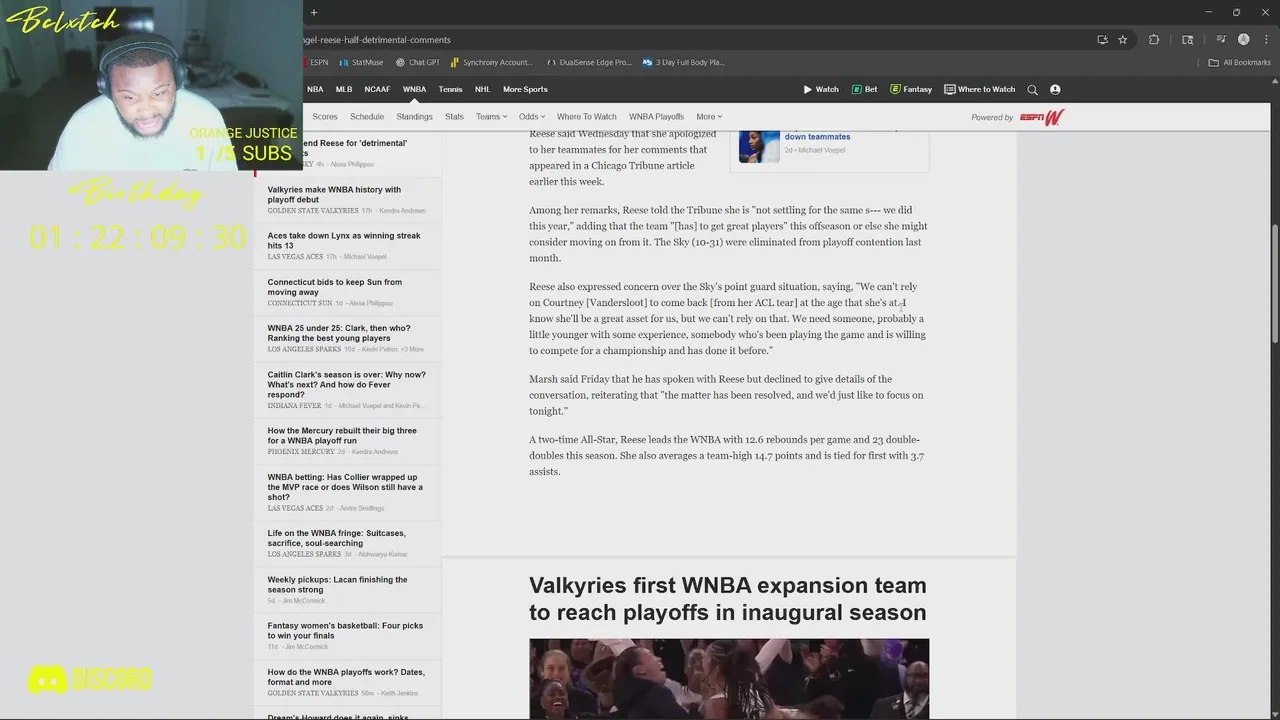Open 'How do the WNBA playoffs work?' story
1280x720 pixels.
click(x=347, y=682)
